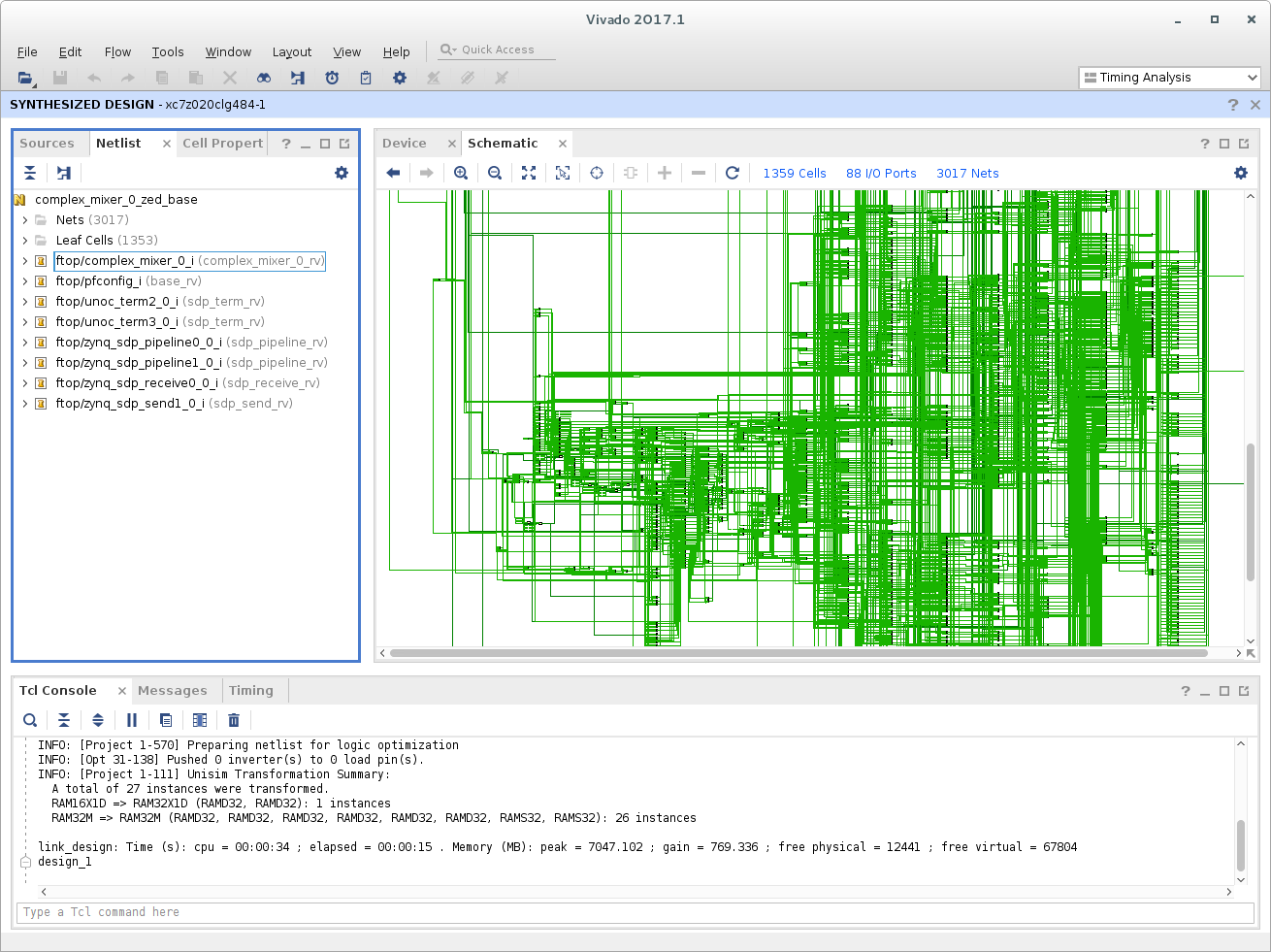Click the 3017 Nets link

(x=967, y=174)
